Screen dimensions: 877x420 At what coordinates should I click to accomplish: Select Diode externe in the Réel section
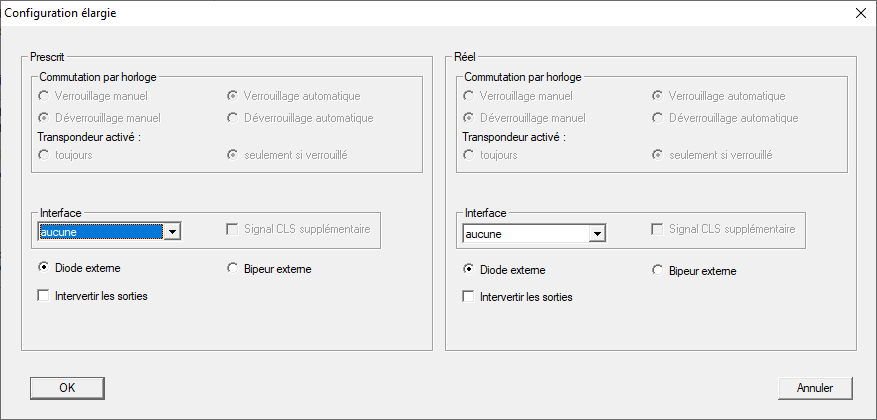[469, 270]
